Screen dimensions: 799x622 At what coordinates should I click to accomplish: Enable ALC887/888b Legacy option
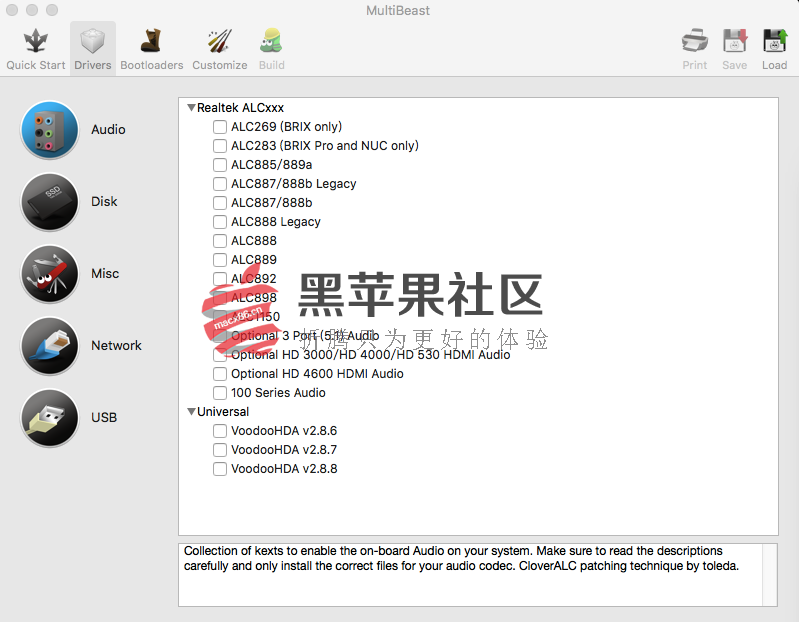coord(220,183)
